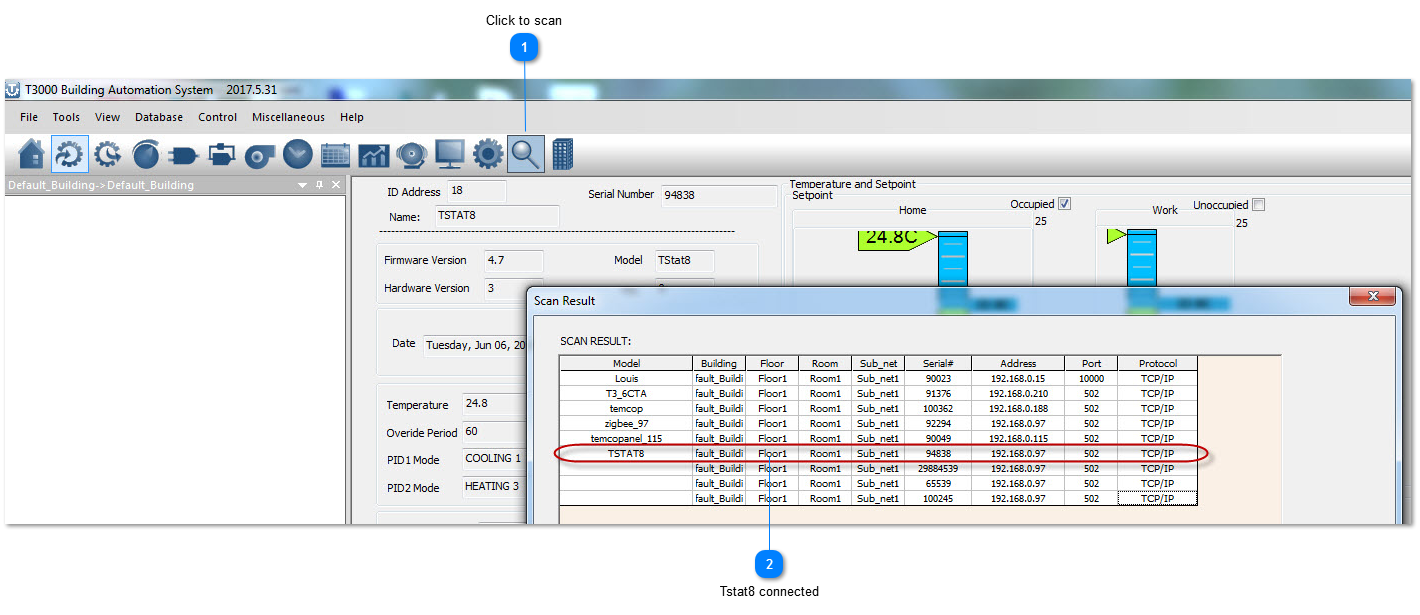
Task: Click the round dial knob toolbar icon
Action: (146, 154)
